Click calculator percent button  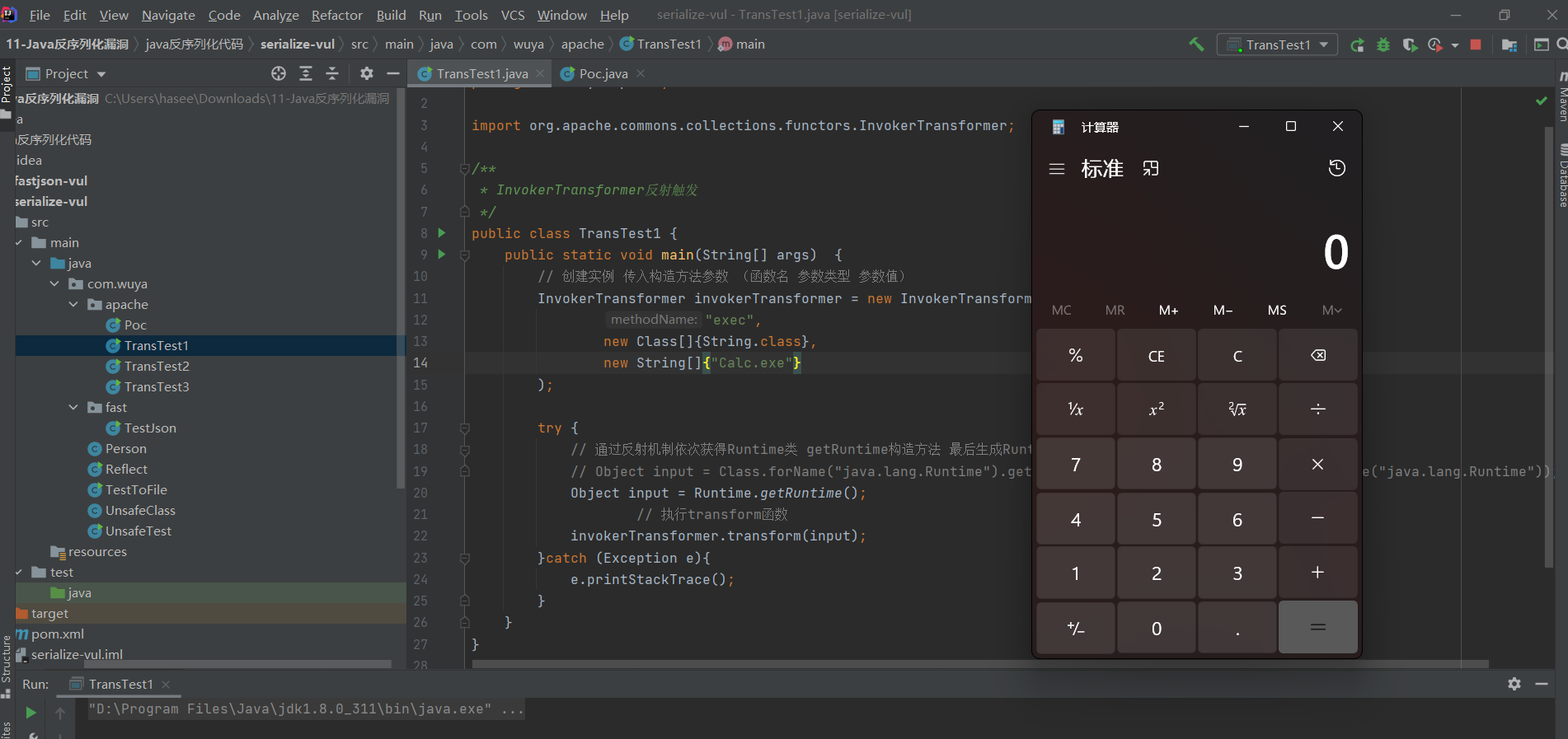(1076, 355)
